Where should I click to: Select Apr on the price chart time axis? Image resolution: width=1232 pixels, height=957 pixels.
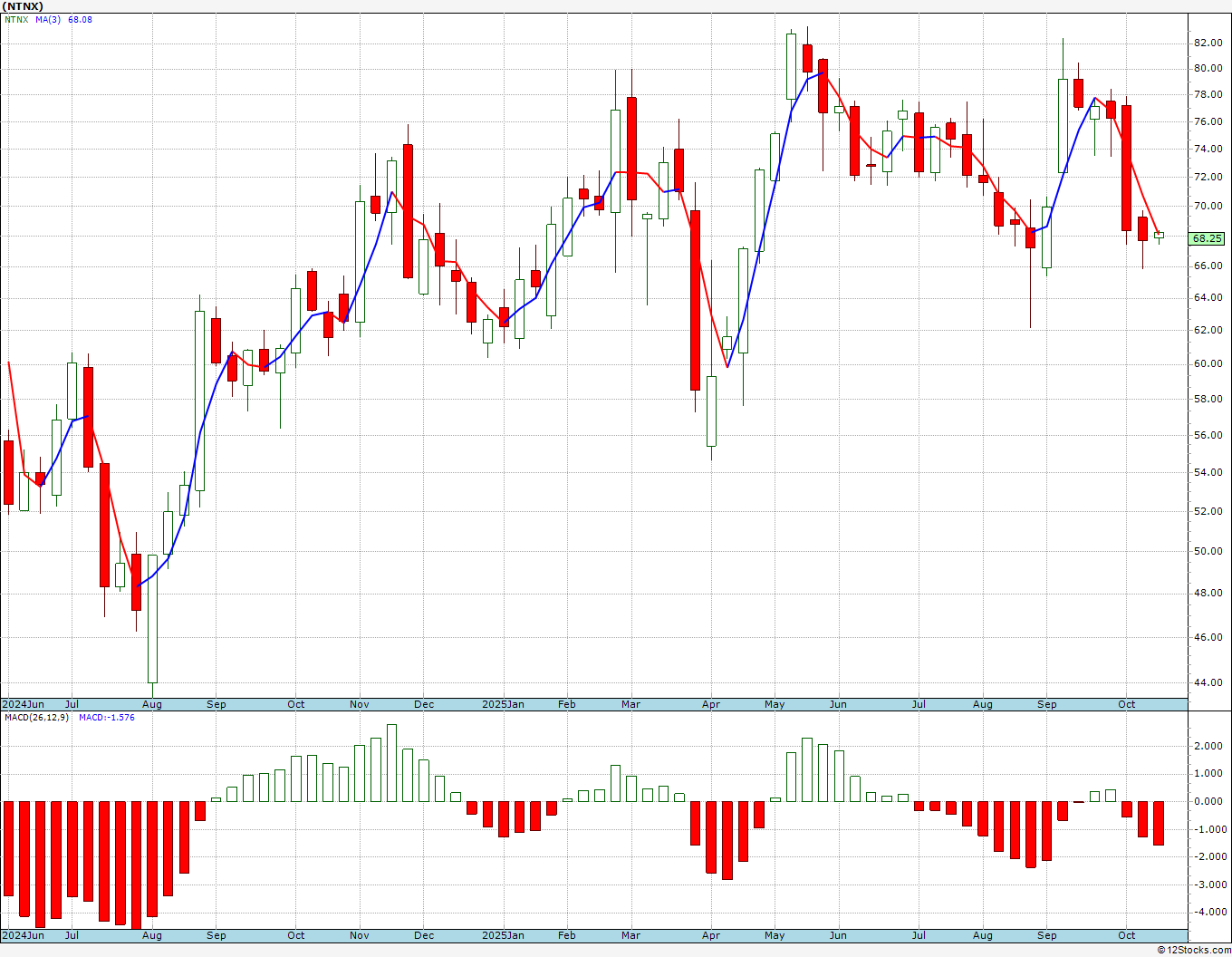pos(711,704)
